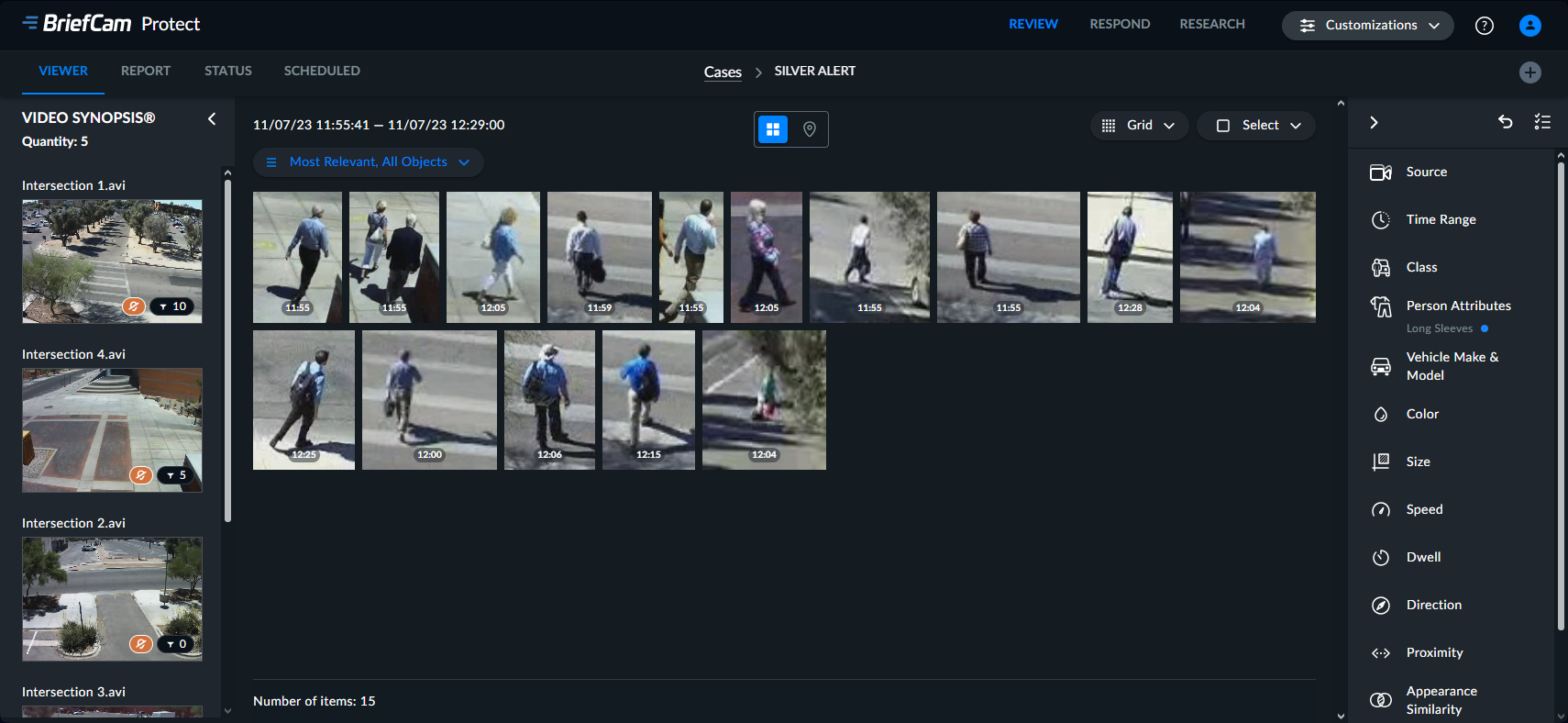Open the Grid layout dropdown

tap(1139, 126)
